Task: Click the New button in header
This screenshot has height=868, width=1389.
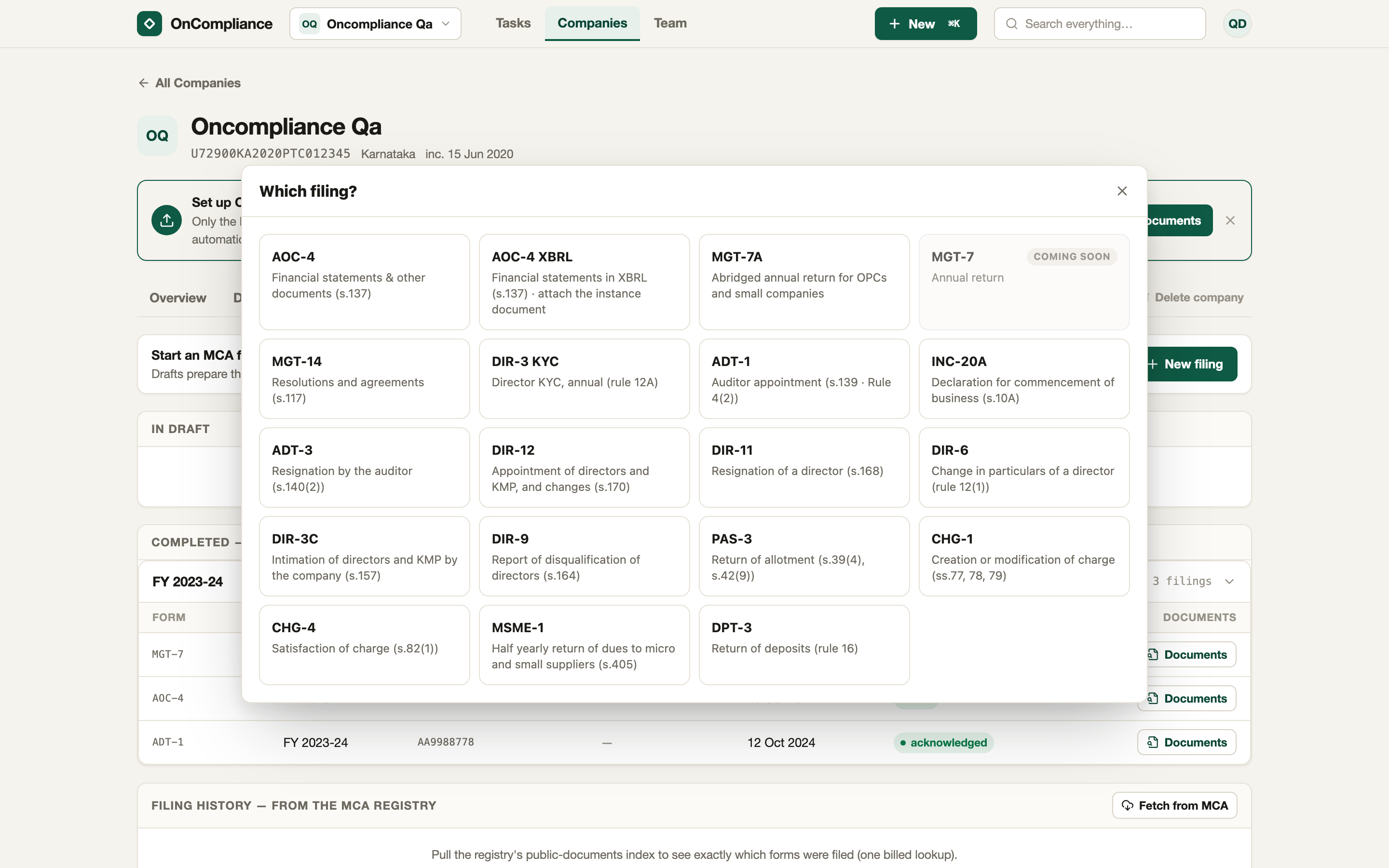Action: pos(925,24)
